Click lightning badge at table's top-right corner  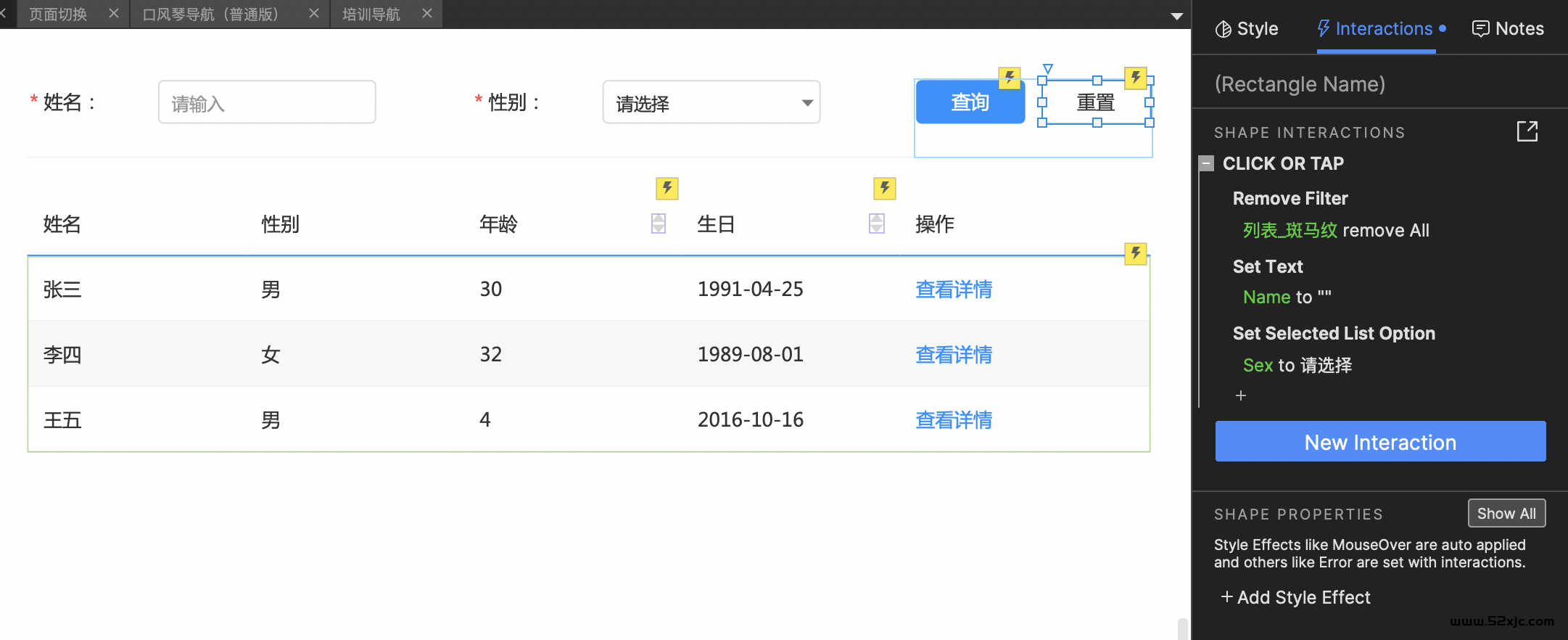[1135, 254]
